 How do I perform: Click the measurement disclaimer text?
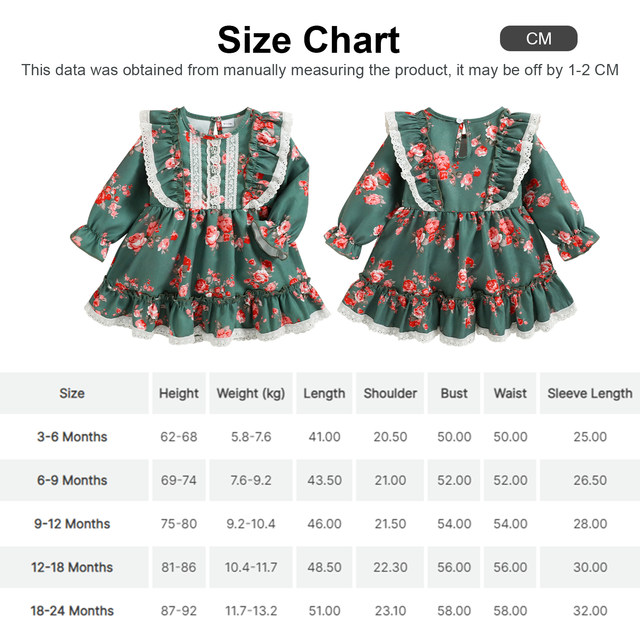click(320, 70)
